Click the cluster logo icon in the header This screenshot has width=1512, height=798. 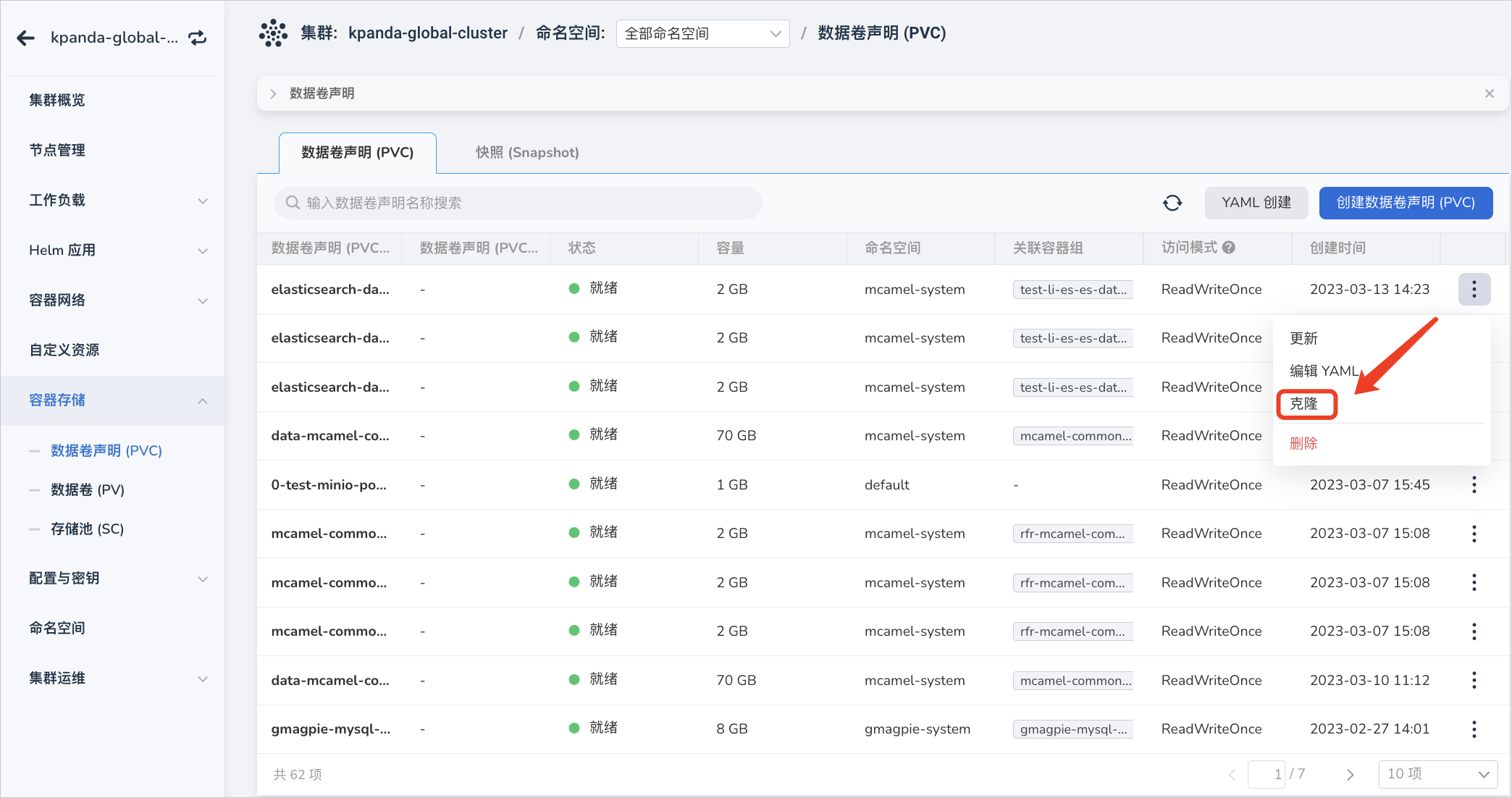(273, 33)
